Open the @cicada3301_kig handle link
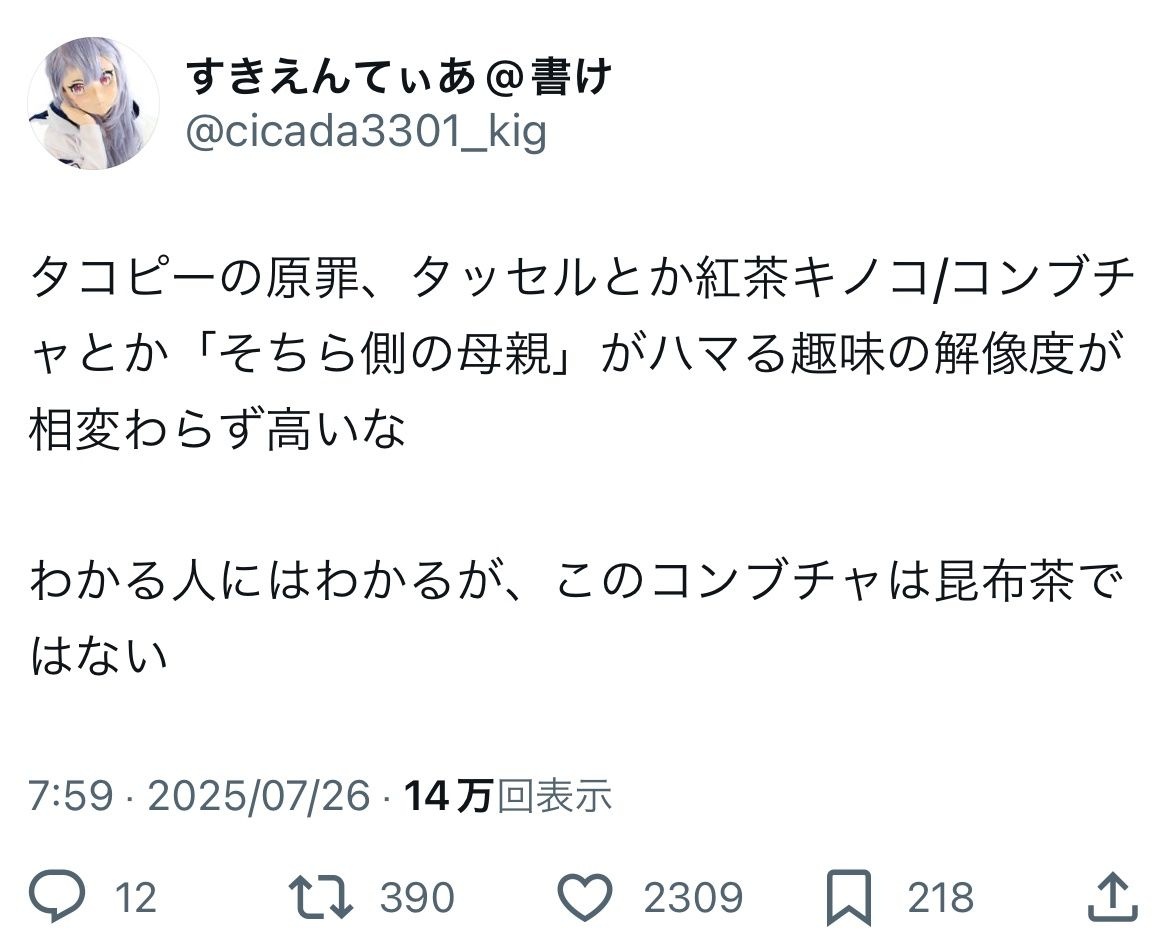This screenshot has height=947, width=1170. coord(367,131)
